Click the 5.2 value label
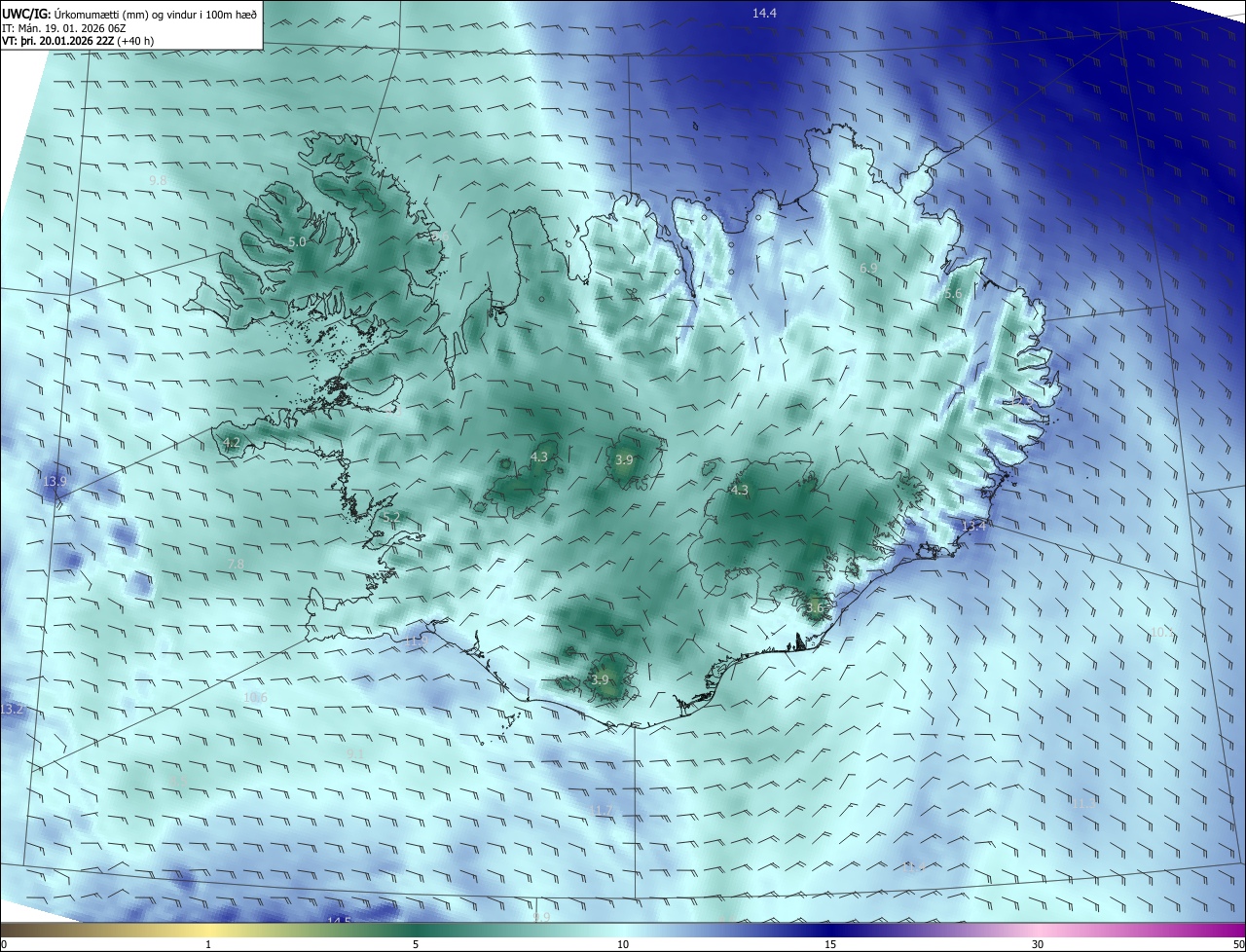 [391, 517]
